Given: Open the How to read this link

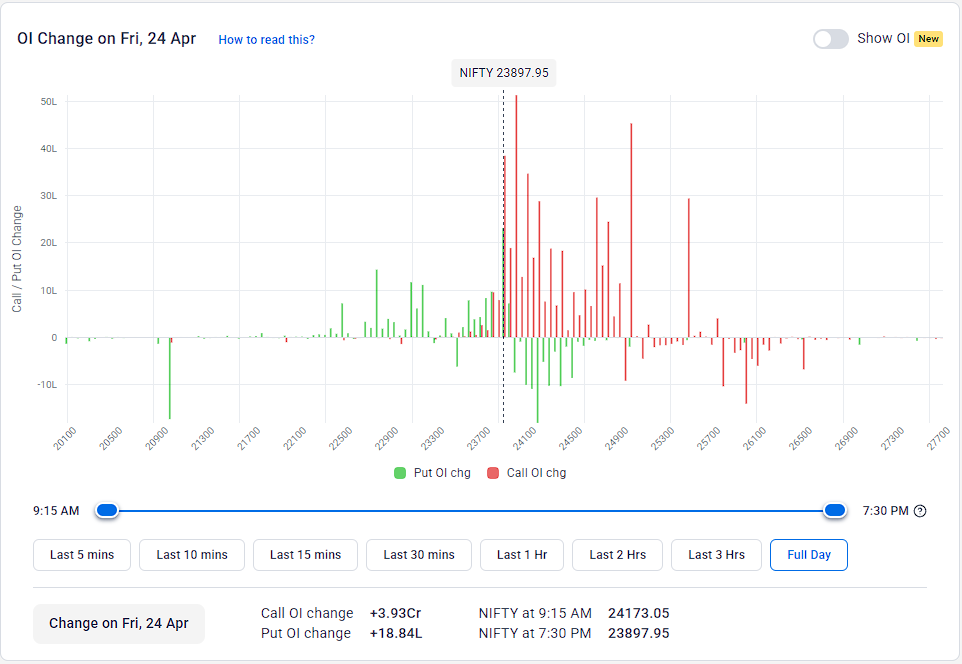Looking at the screenshot, I should point(266,39).
